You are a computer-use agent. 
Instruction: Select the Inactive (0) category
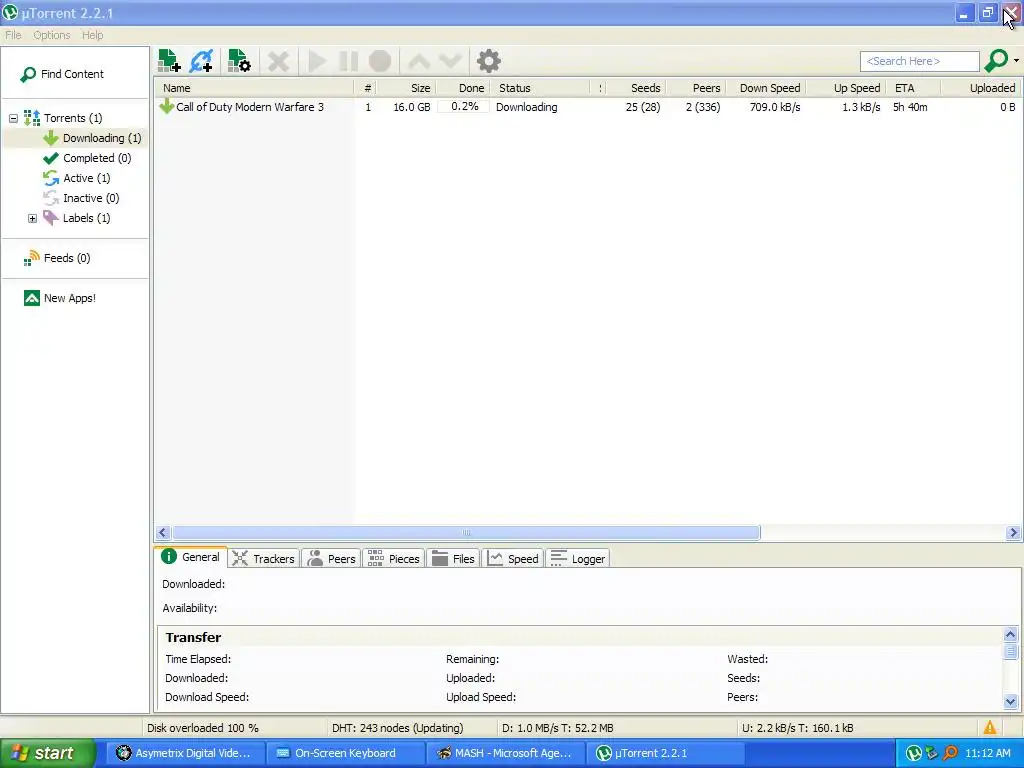81,198
